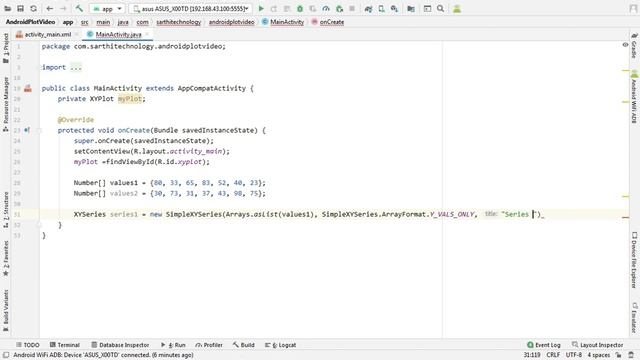Open AVD Manager phone icon
Screen dimensions: 640x360
pyautogui.click(x=381, y=9)
